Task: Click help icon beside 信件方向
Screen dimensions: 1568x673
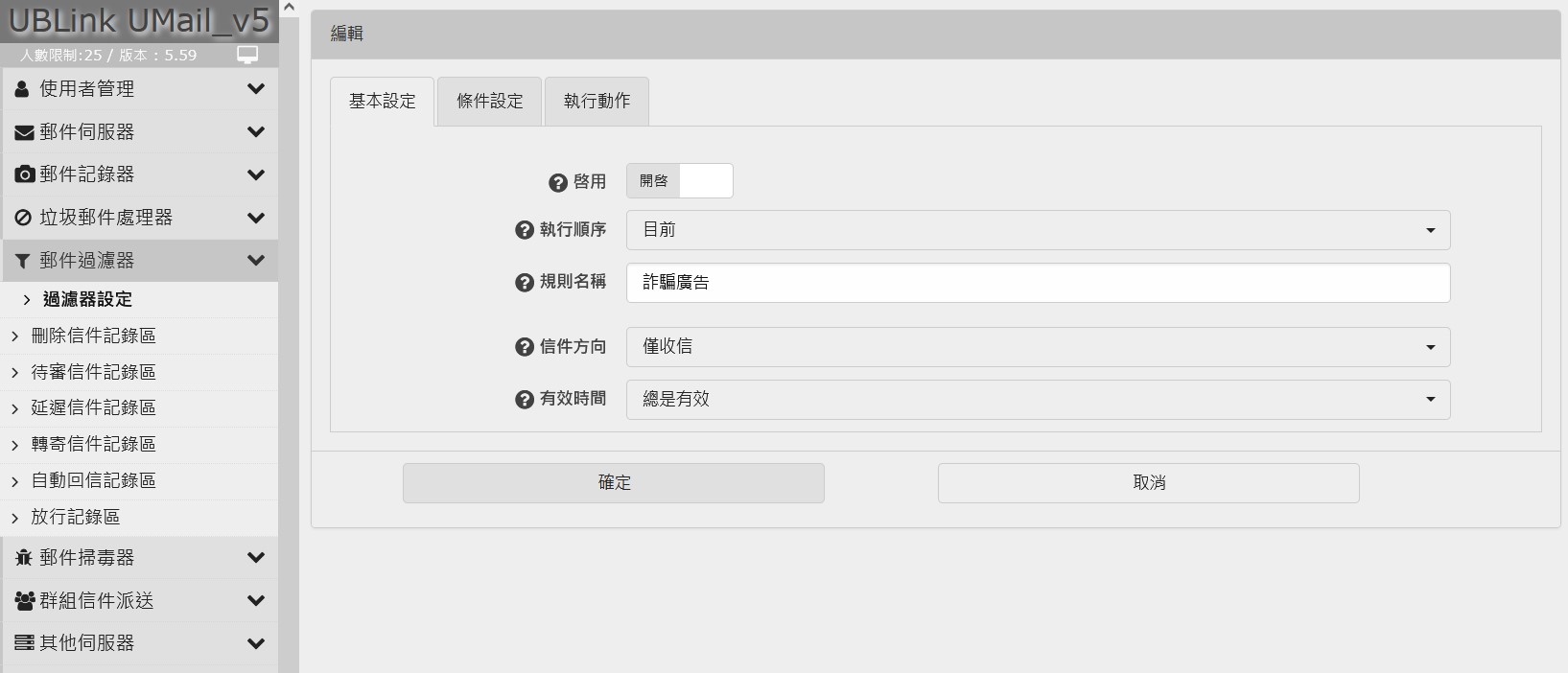Action: [525, 347]
